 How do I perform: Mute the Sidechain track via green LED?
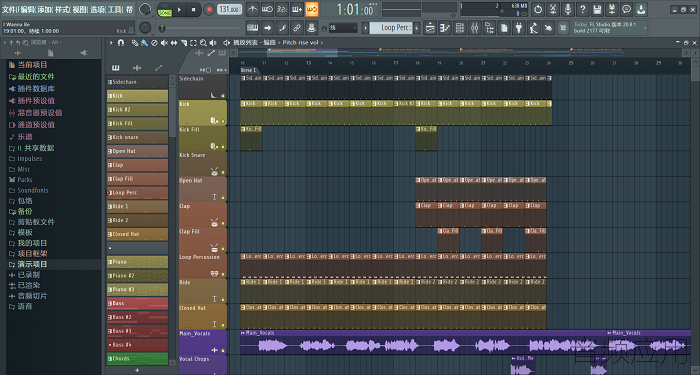click(x=223, y=96)
